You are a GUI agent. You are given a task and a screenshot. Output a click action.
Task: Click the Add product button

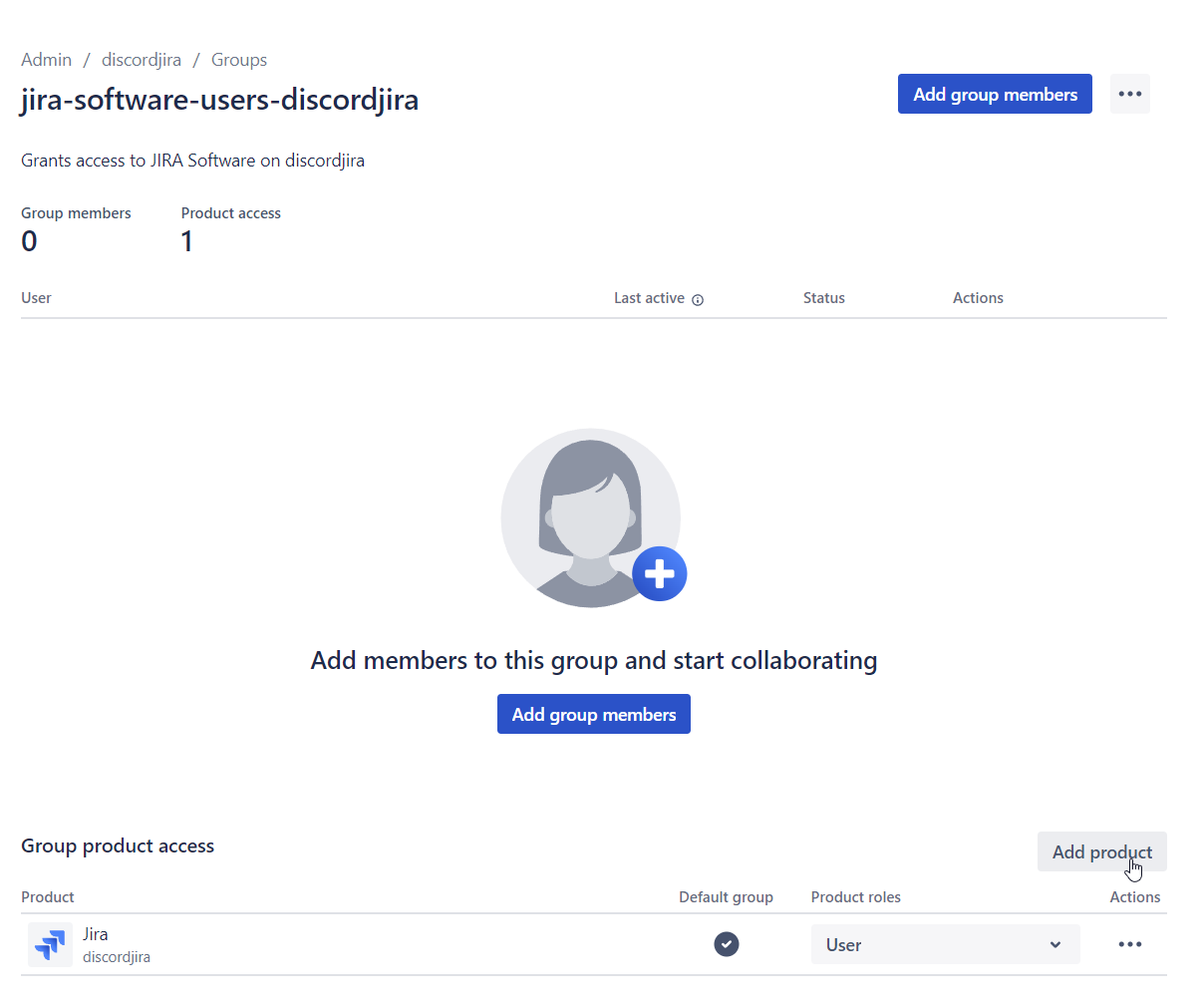coord(1101,851)
